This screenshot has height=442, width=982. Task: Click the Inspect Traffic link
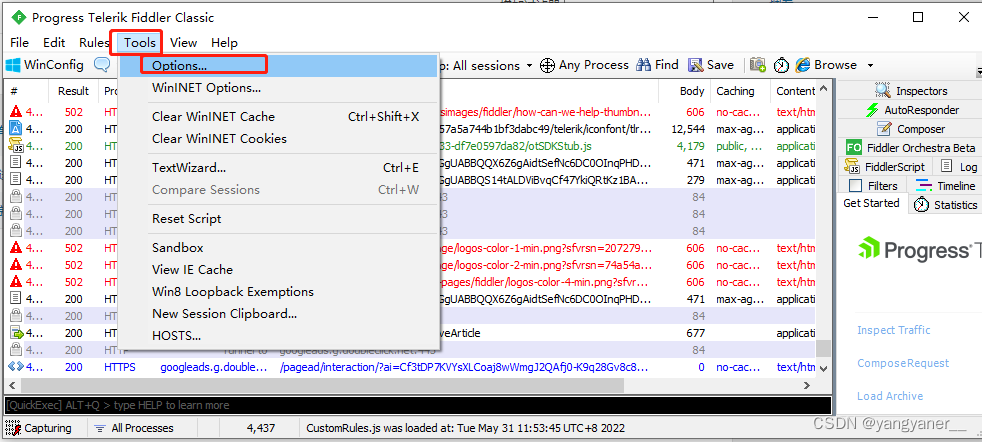893,330
